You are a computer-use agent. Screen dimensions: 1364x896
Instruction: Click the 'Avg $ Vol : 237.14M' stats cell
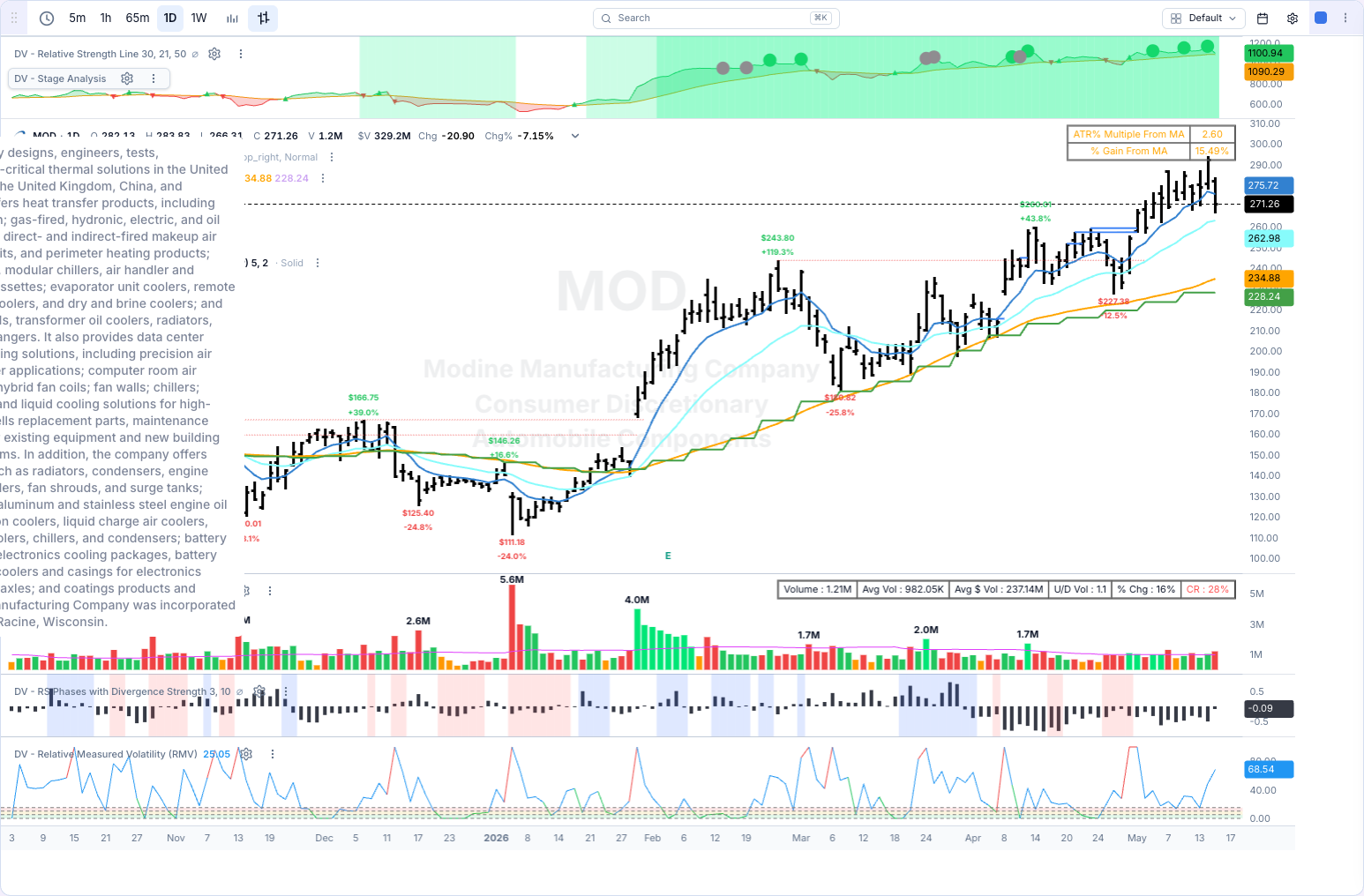(x=999, y=589)
